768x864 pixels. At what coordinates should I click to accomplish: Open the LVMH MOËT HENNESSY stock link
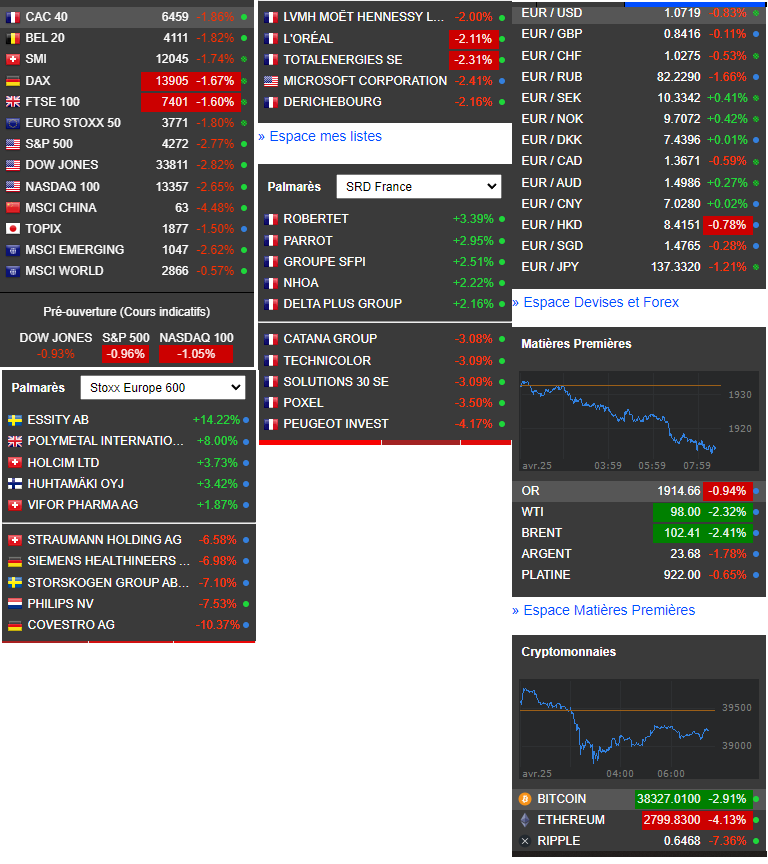pos(364,17)
